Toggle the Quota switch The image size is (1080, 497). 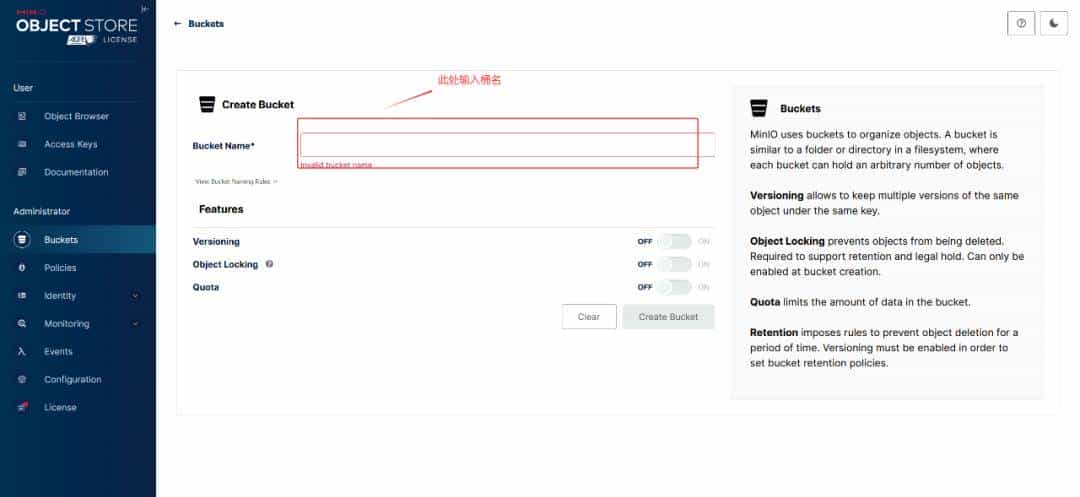point(674,287)
